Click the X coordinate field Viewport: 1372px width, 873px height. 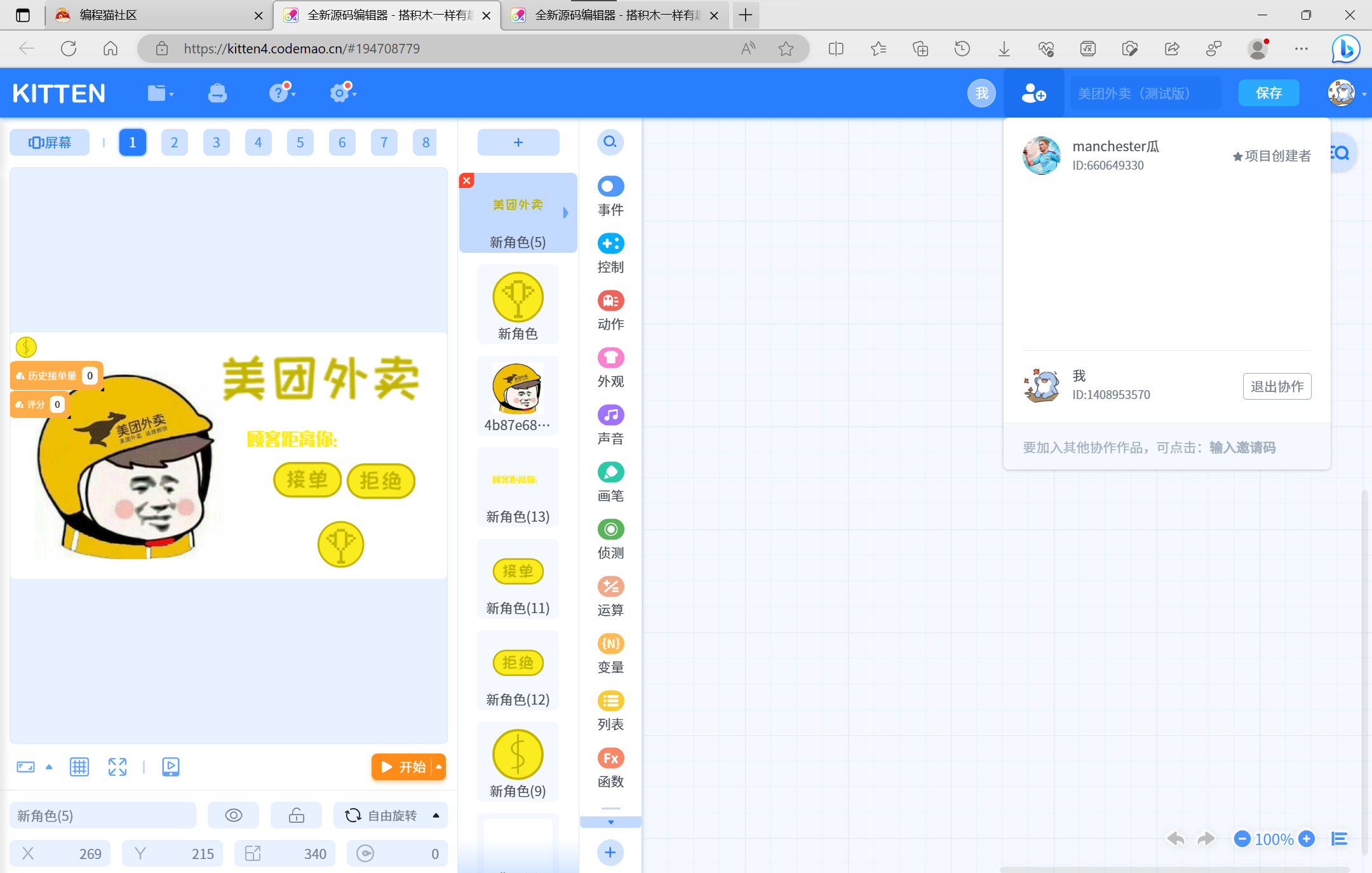60,853
